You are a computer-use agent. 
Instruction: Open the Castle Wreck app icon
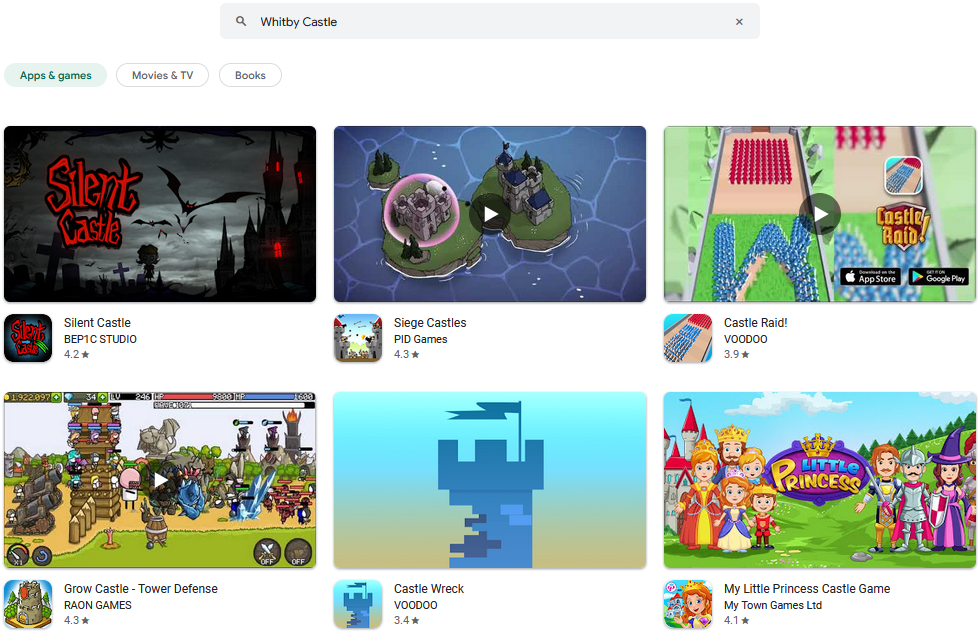(358, 604)
